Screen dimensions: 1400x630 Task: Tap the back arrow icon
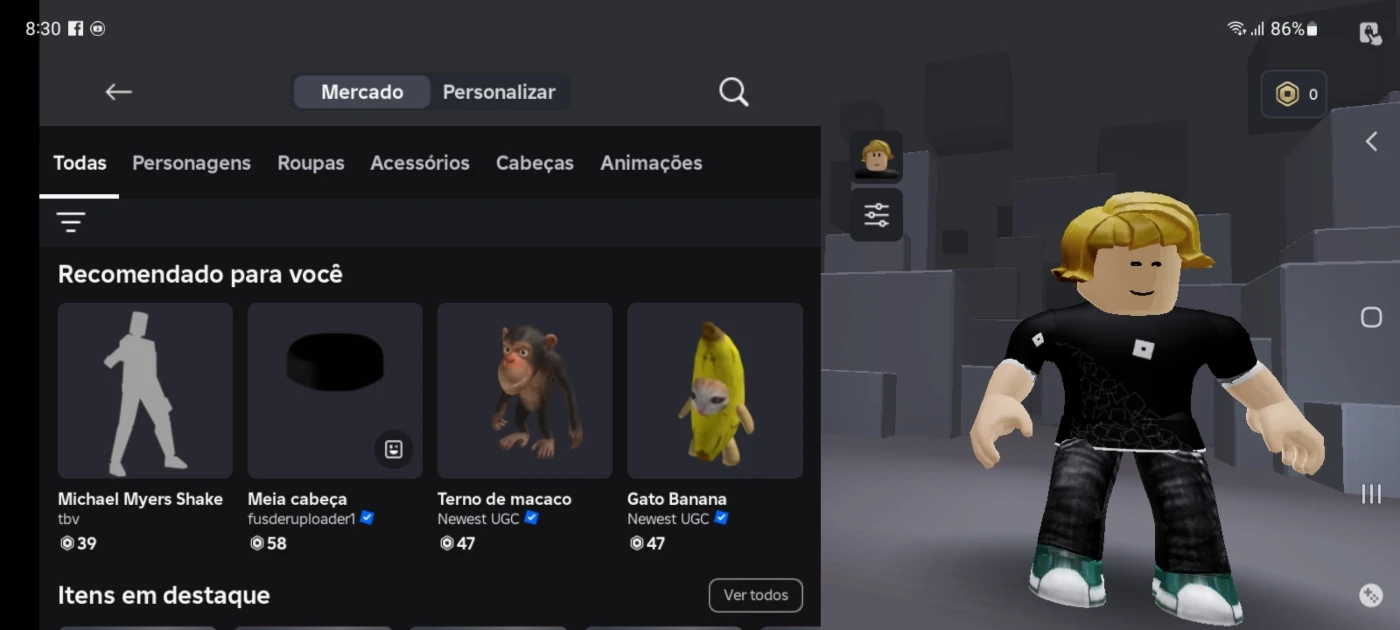[118, 92]
